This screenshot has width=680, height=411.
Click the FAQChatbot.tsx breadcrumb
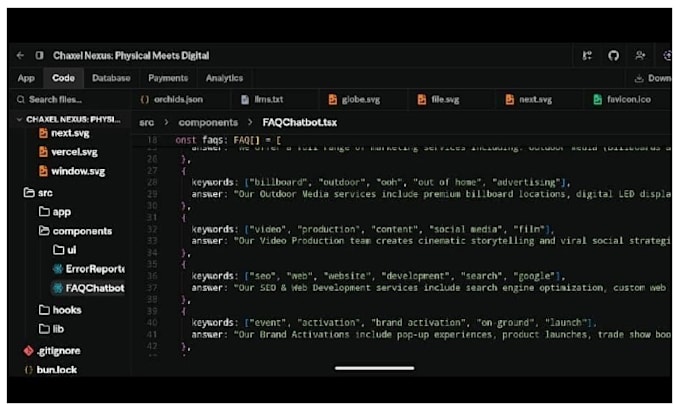pyautogui.click(x=300, y=123)
